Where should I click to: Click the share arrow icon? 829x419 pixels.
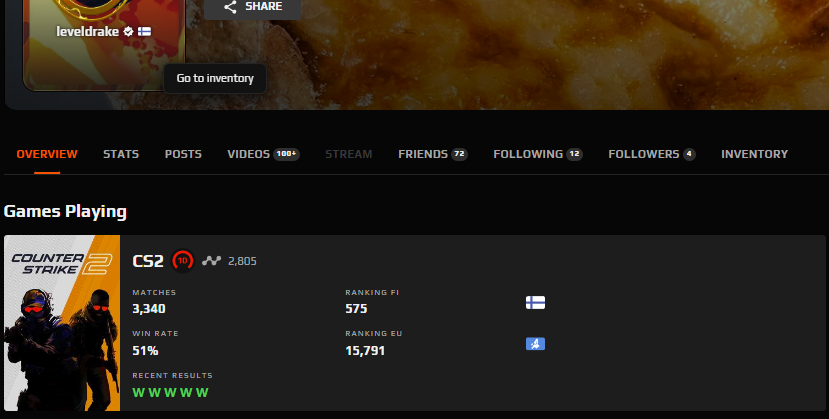click(x=230, y=7)
